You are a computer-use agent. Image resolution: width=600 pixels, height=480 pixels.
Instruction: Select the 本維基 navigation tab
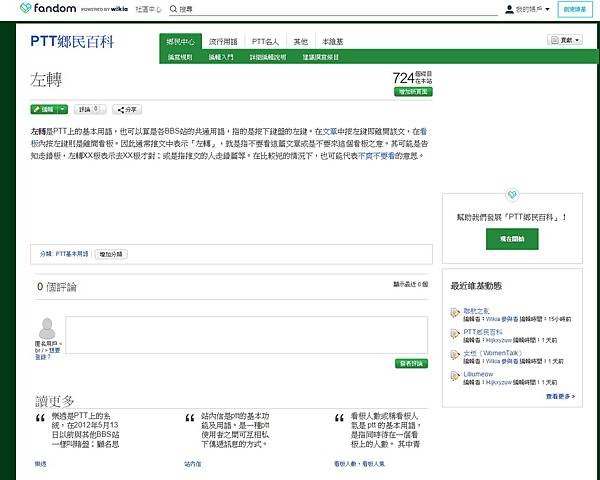[x=333, y=41]
